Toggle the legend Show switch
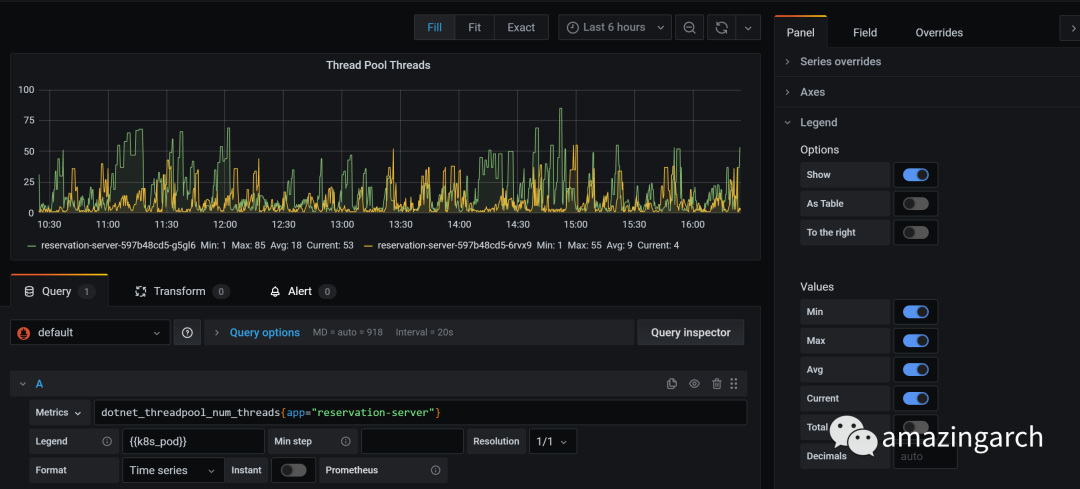This screenshot has height=489, width=1080. [x=915, y=175]
